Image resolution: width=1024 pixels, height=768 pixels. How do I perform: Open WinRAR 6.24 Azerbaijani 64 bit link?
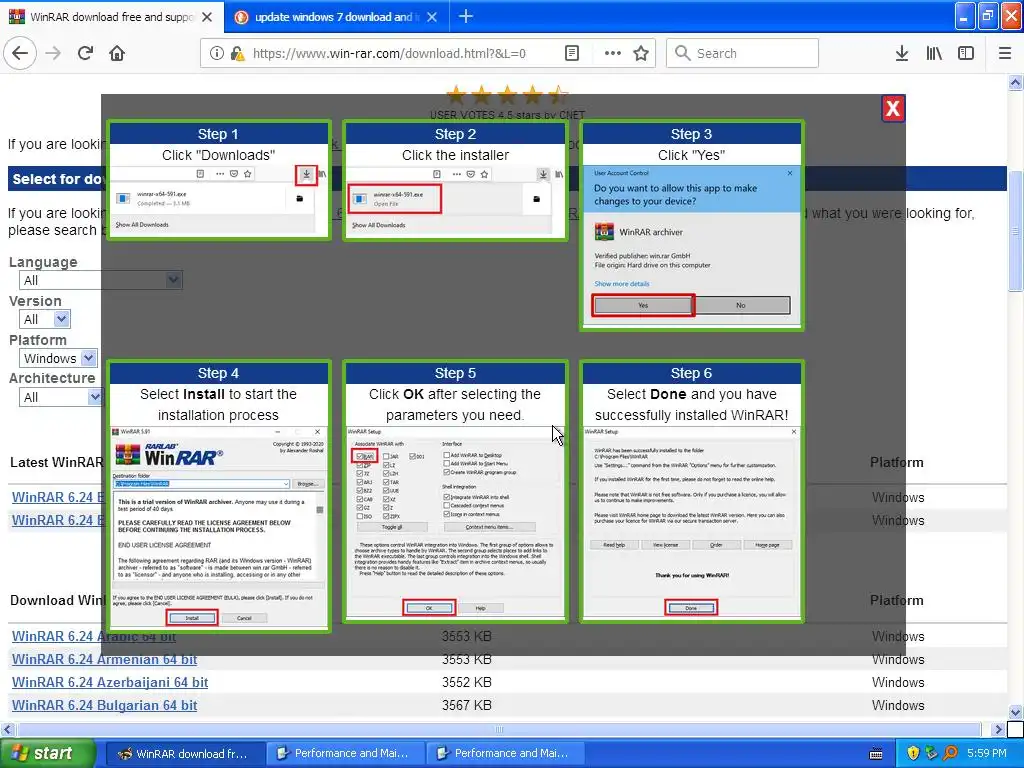110,682
